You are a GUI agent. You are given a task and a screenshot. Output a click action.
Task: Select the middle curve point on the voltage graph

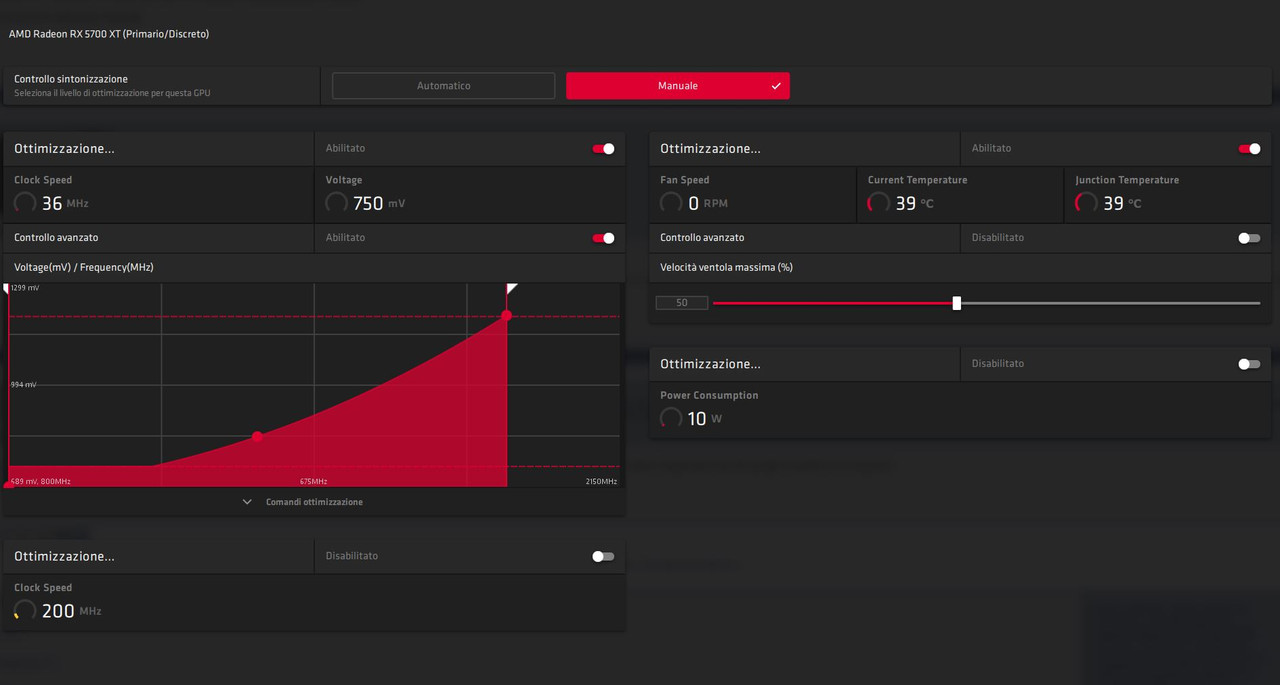pyautogui.click(x=257, y=437)
